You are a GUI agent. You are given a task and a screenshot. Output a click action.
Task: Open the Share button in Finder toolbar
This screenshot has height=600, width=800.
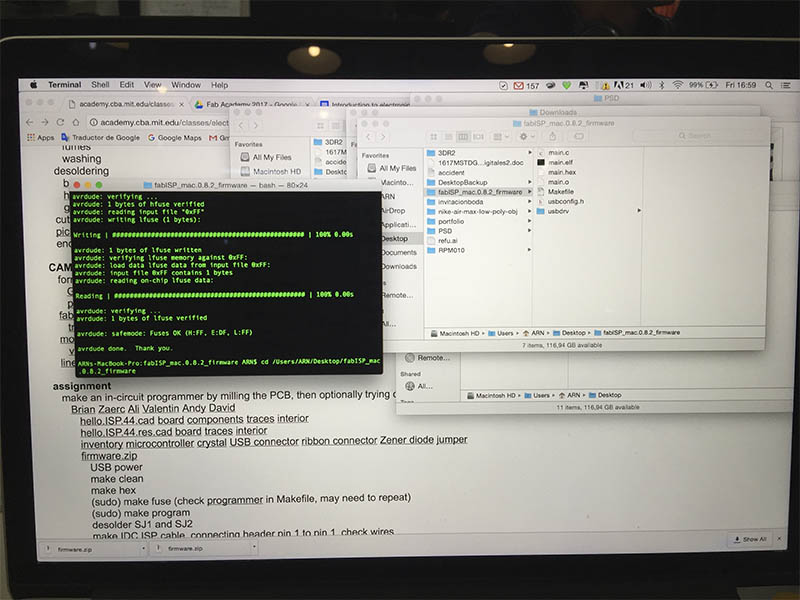pos(553,136)
